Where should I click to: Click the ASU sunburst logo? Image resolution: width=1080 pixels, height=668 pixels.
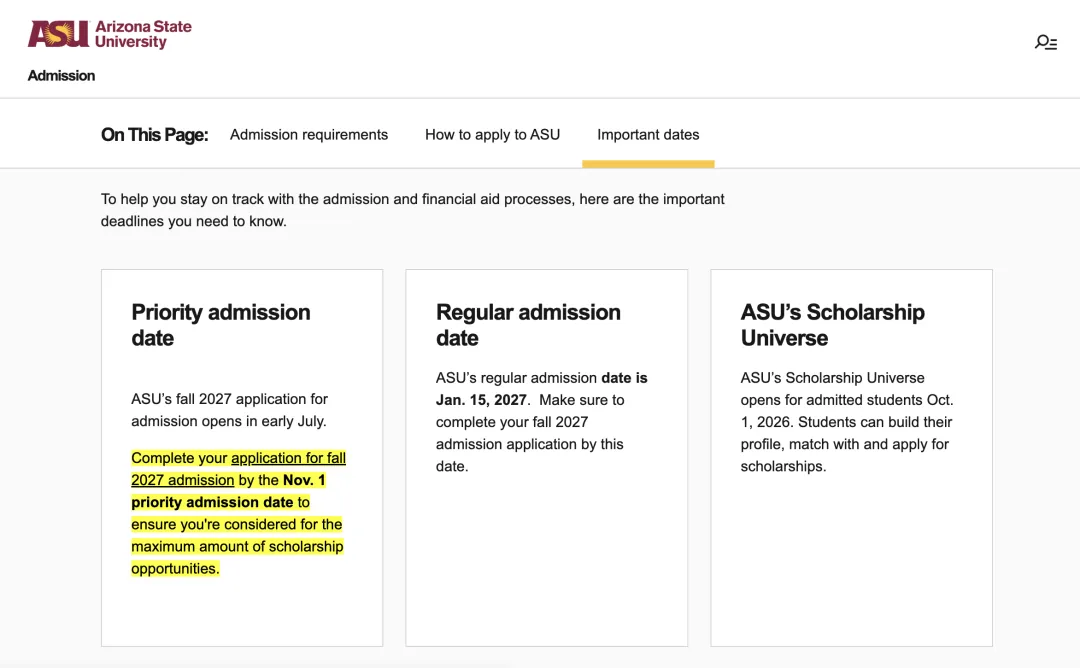point(59,34)
